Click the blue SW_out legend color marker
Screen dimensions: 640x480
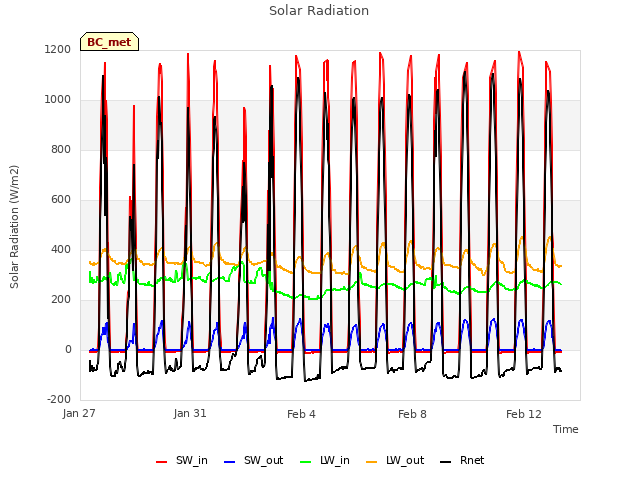click(x=230, y=462)
